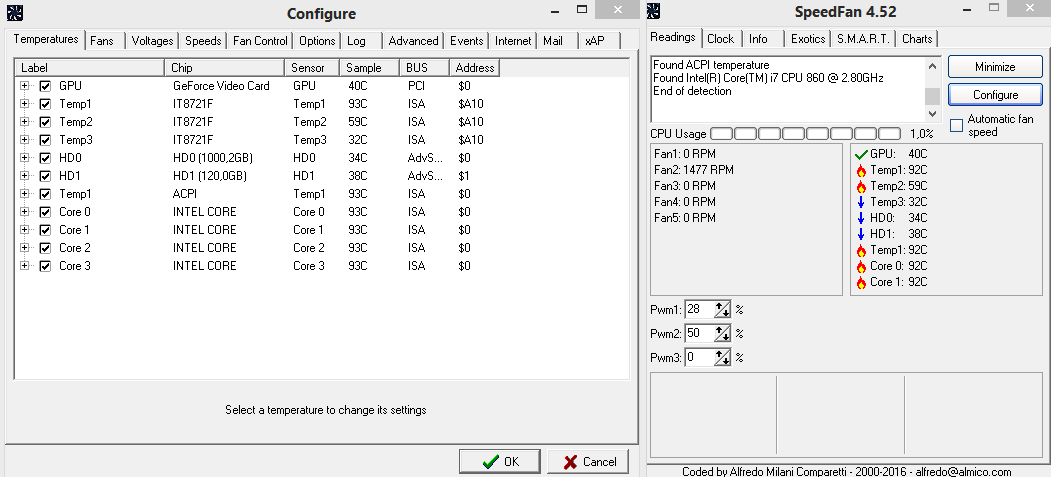Screen dimensions: 1051x479
Task: Uncheck the Core 1 checkbox
Action: 45,230
